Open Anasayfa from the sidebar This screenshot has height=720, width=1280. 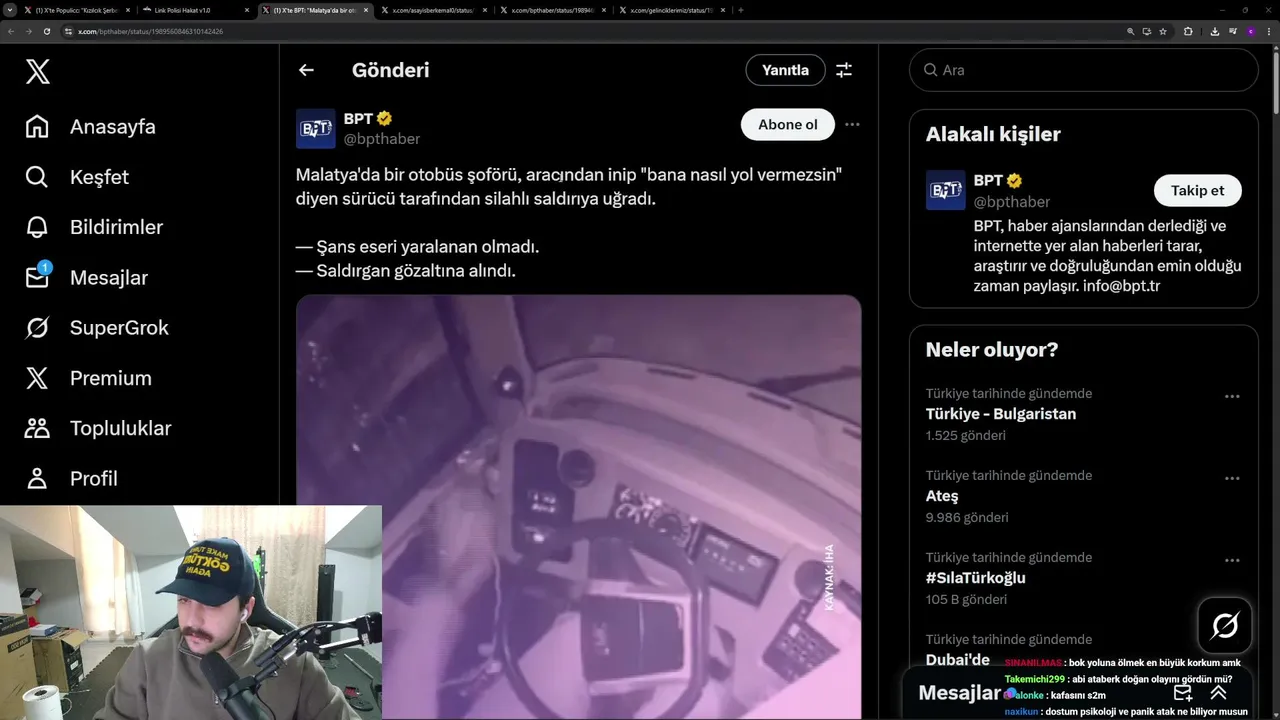click(x=90, y=127)
